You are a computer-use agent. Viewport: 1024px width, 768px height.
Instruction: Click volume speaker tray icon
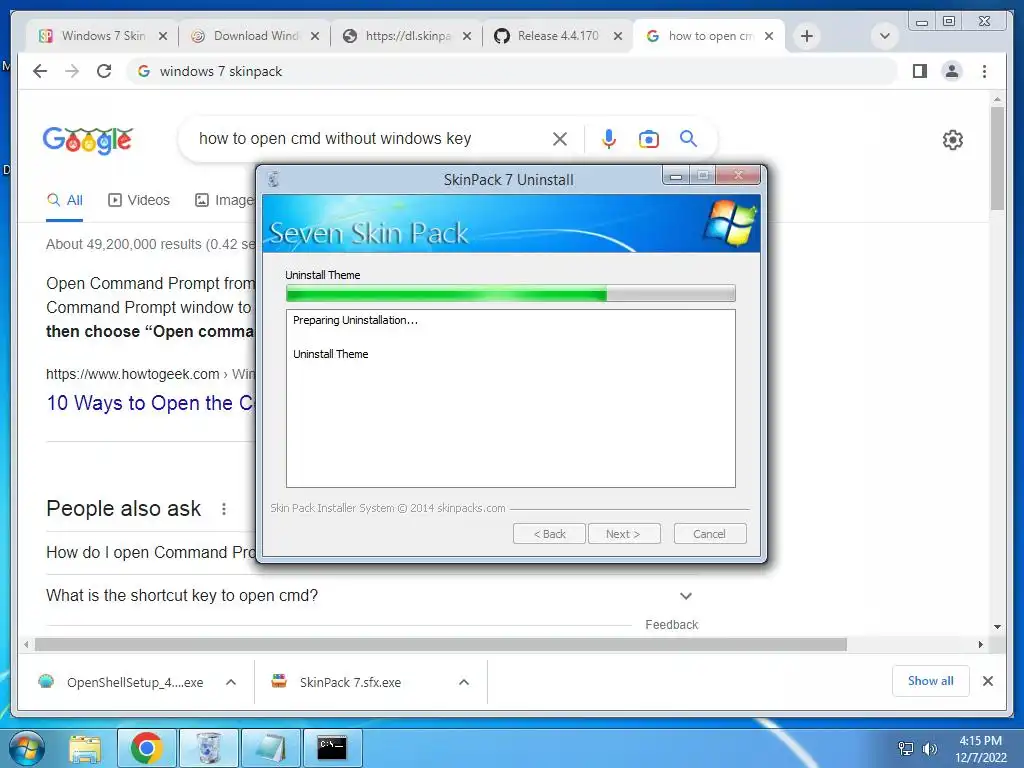pyautogui.click(x=930, y=749)
